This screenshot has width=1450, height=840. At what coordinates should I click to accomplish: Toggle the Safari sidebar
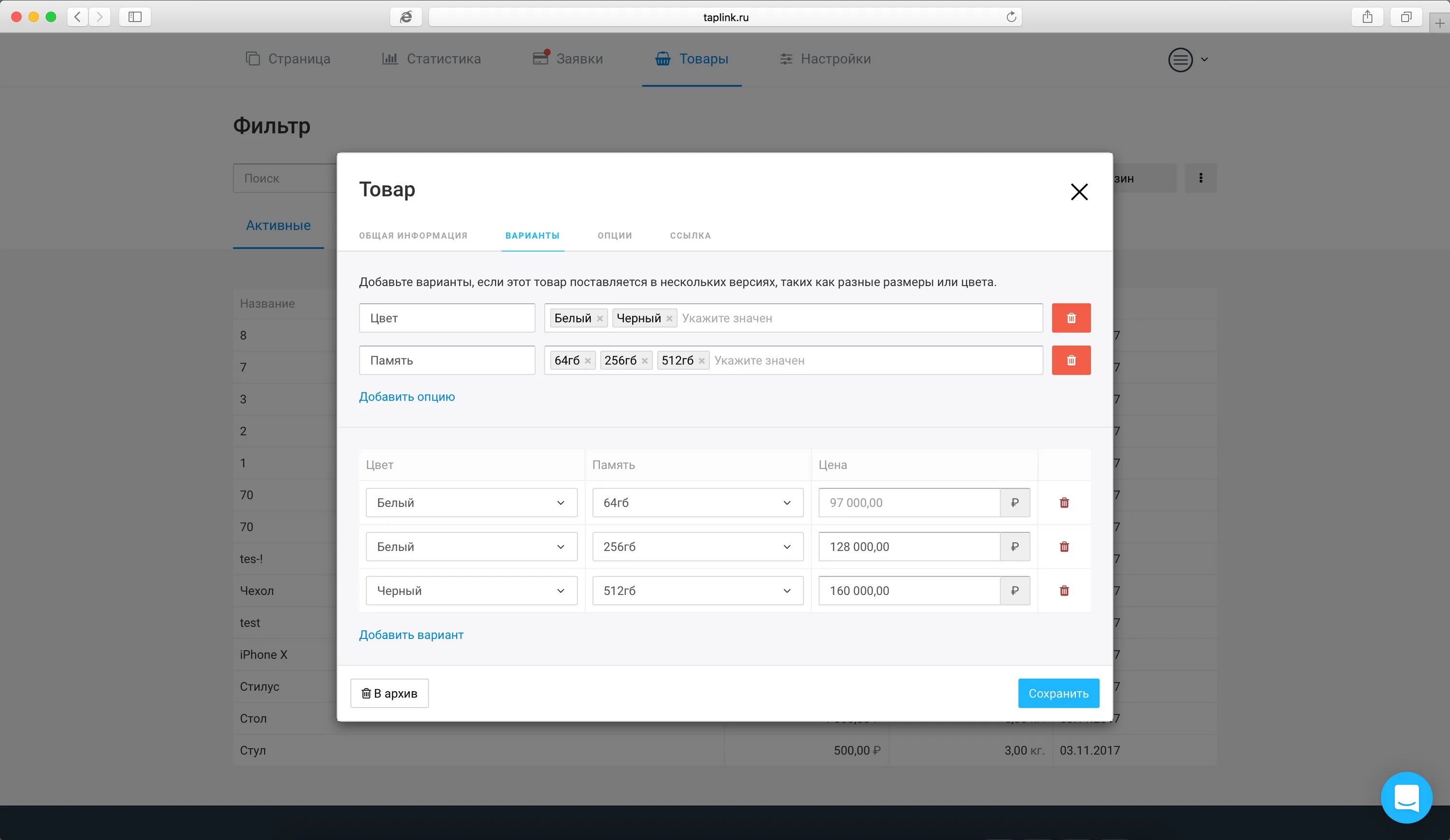pyautogui.click(x=135, y=17)
